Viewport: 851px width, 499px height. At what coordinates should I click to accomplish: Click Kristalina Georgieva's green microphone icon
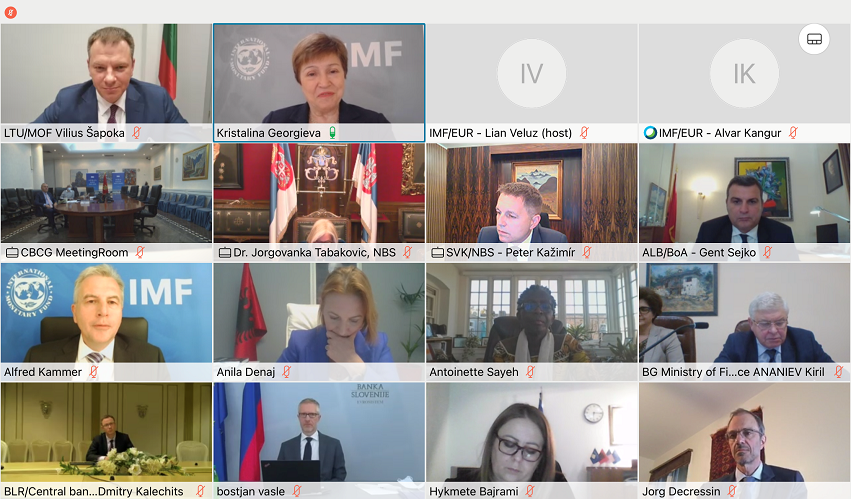pos(332,132)
